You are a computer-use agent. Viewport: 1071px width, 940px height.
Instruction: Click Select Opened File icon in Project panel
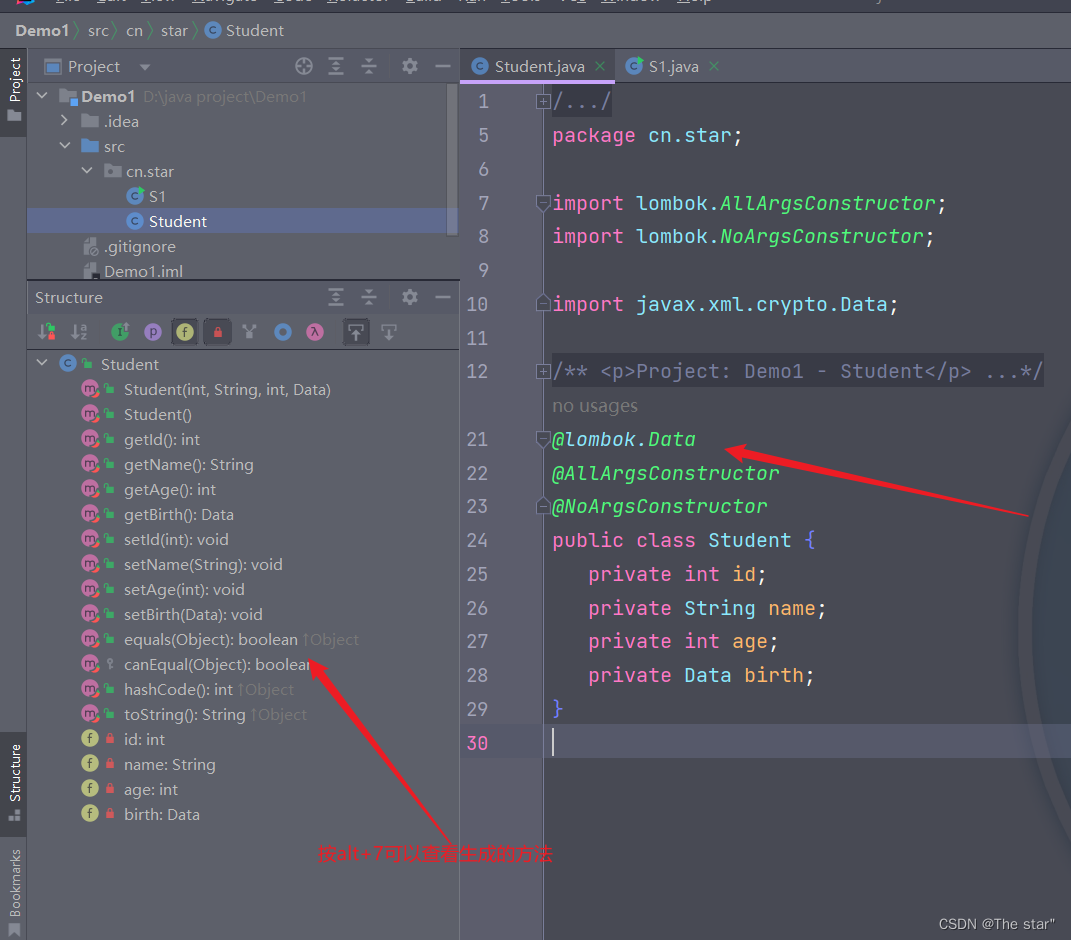(x=304, y=66)
